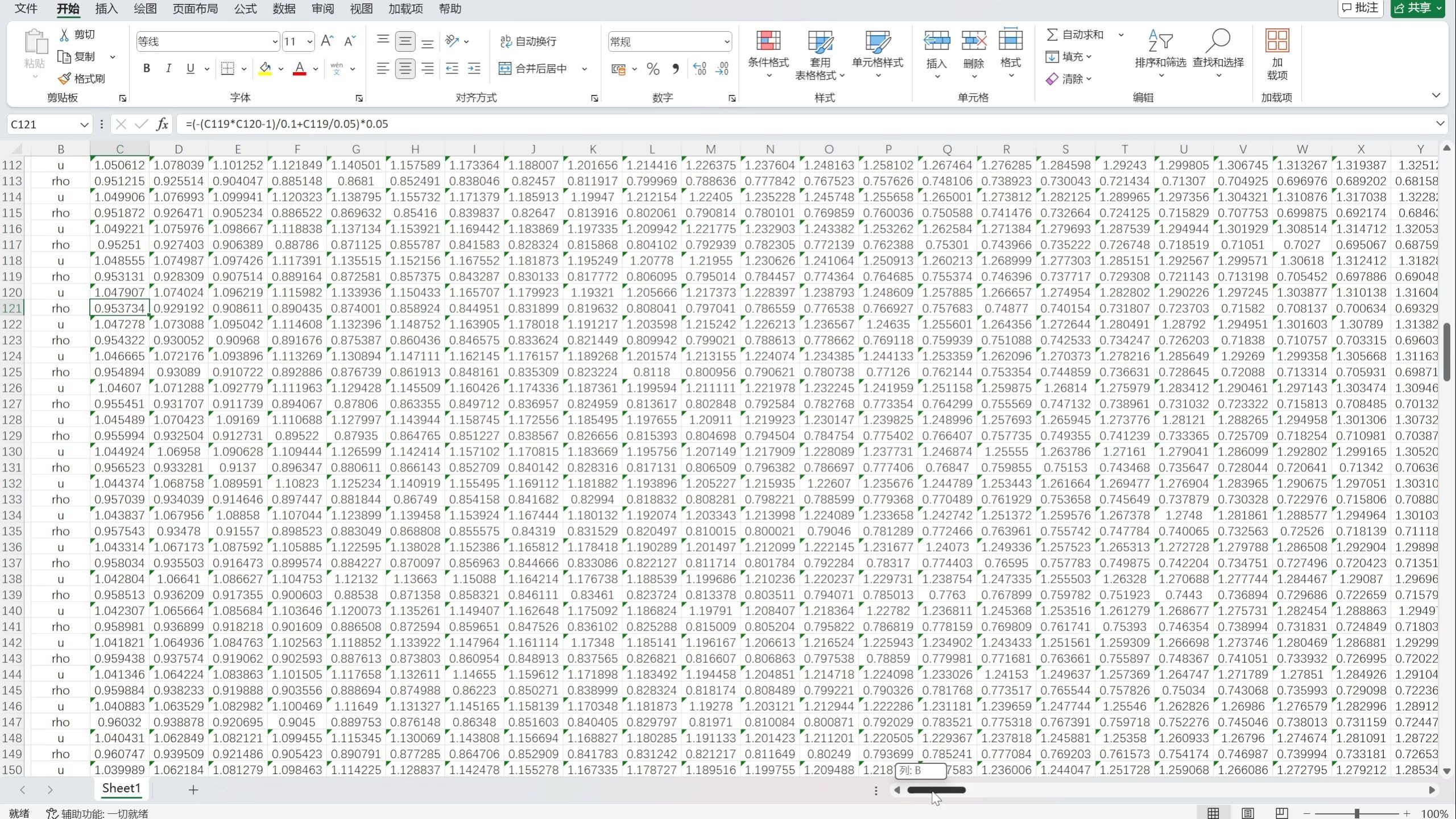Expand the Name Box dropdown arrow

[x=84, y=124]
